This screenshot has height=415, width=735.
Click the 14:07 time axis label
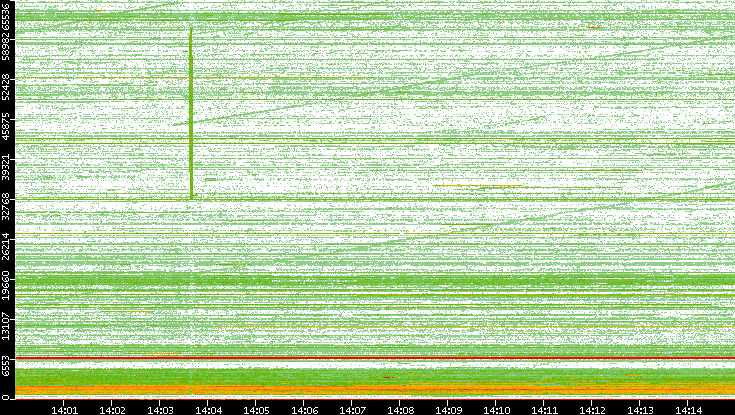coord(352,410)
